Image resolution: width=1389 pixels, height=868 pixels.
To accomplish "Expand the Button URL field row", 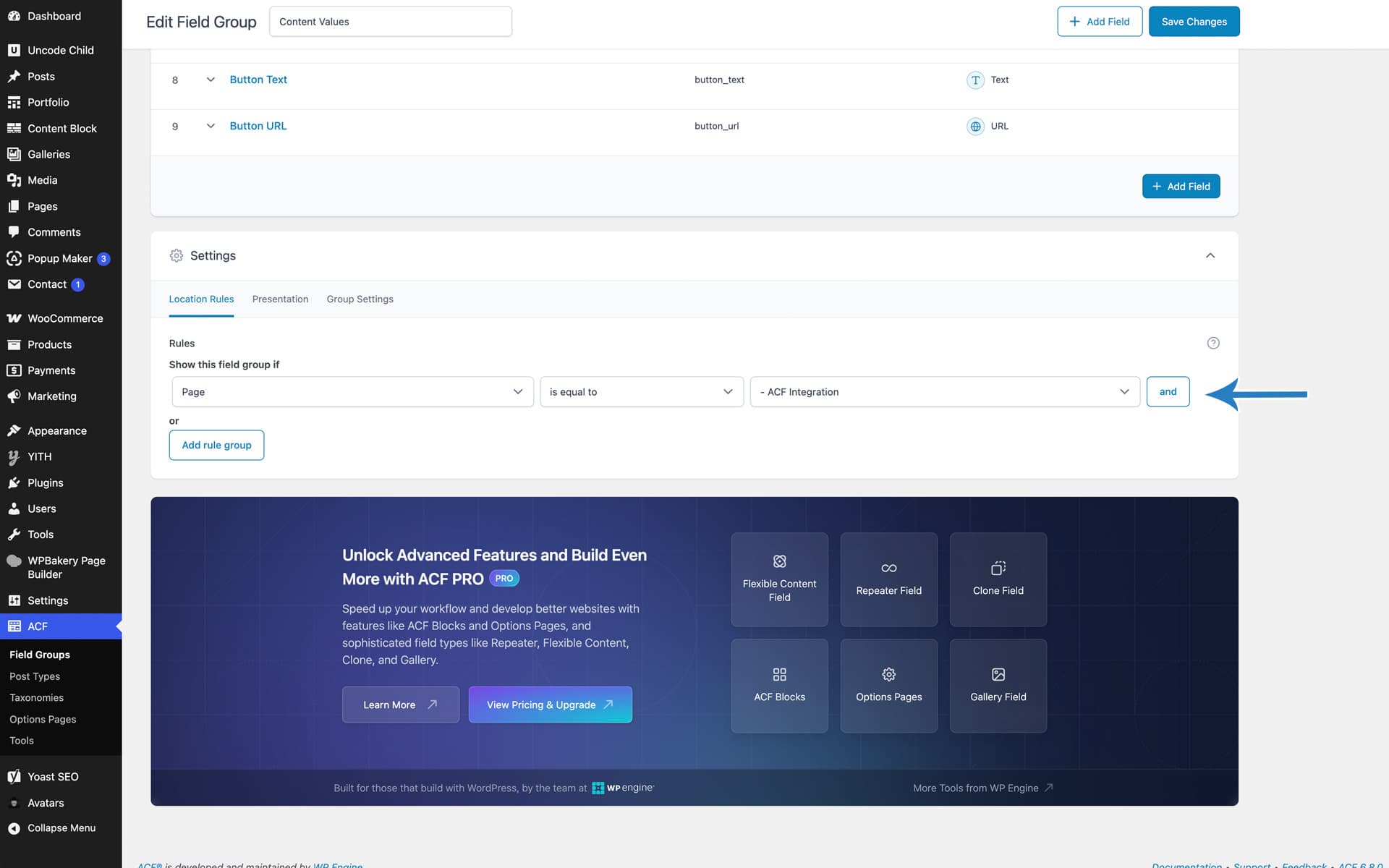I will coord(211,126).
